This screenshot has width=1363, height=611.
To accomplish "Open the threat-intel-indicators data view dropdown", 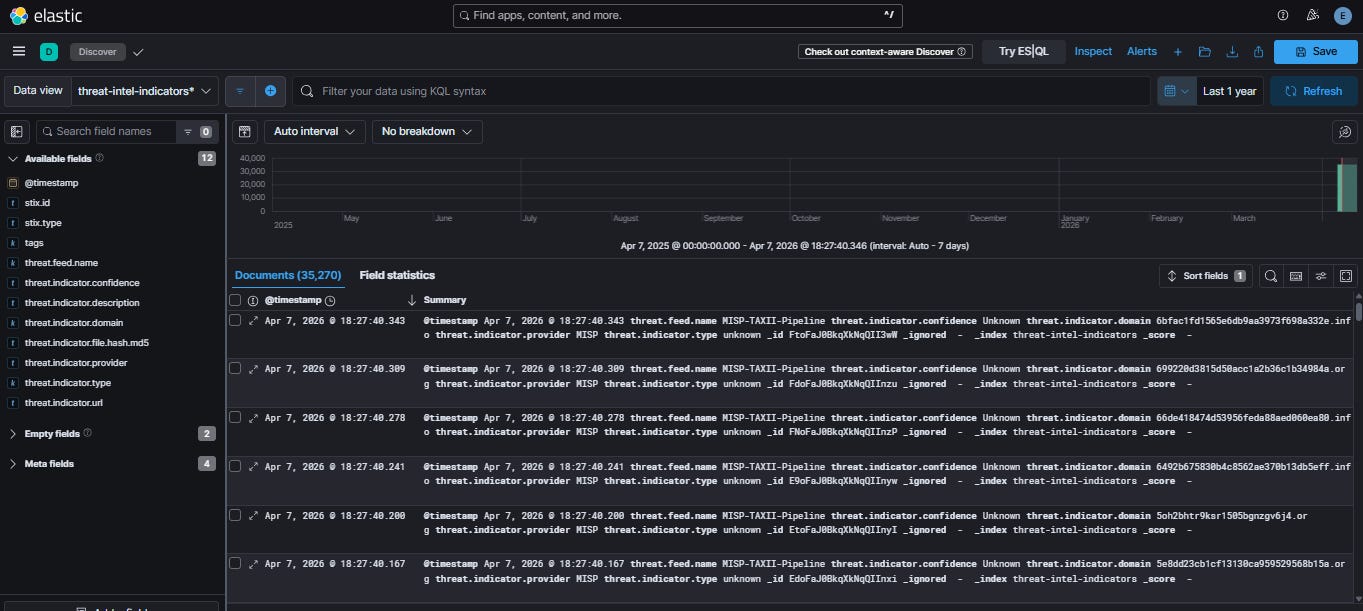I will tap(145, 91).
